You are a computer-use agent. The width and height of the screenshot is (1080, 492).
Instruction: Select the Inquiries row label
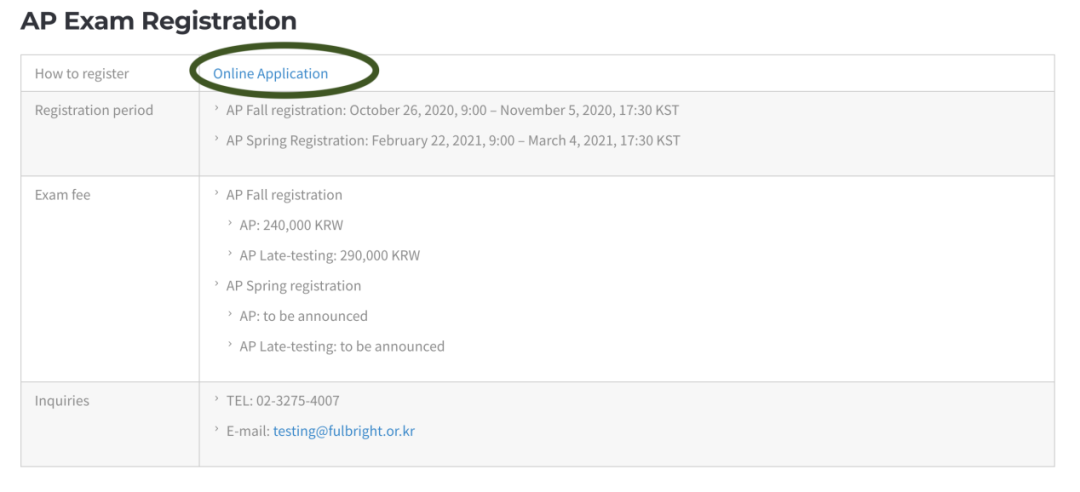[62, 401]
